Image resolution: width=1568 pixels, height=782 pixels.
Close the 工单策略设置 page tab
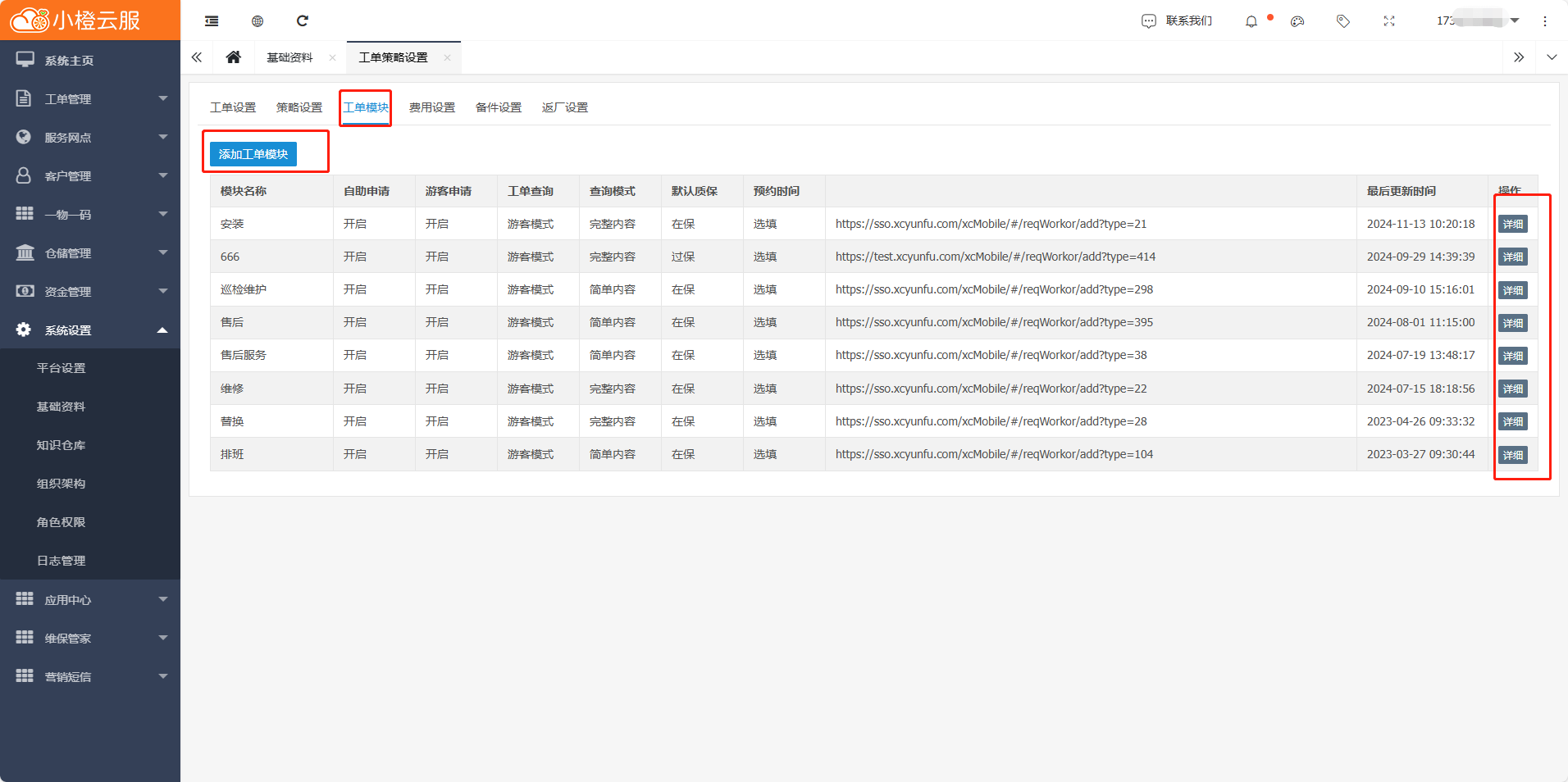(447, 57)
